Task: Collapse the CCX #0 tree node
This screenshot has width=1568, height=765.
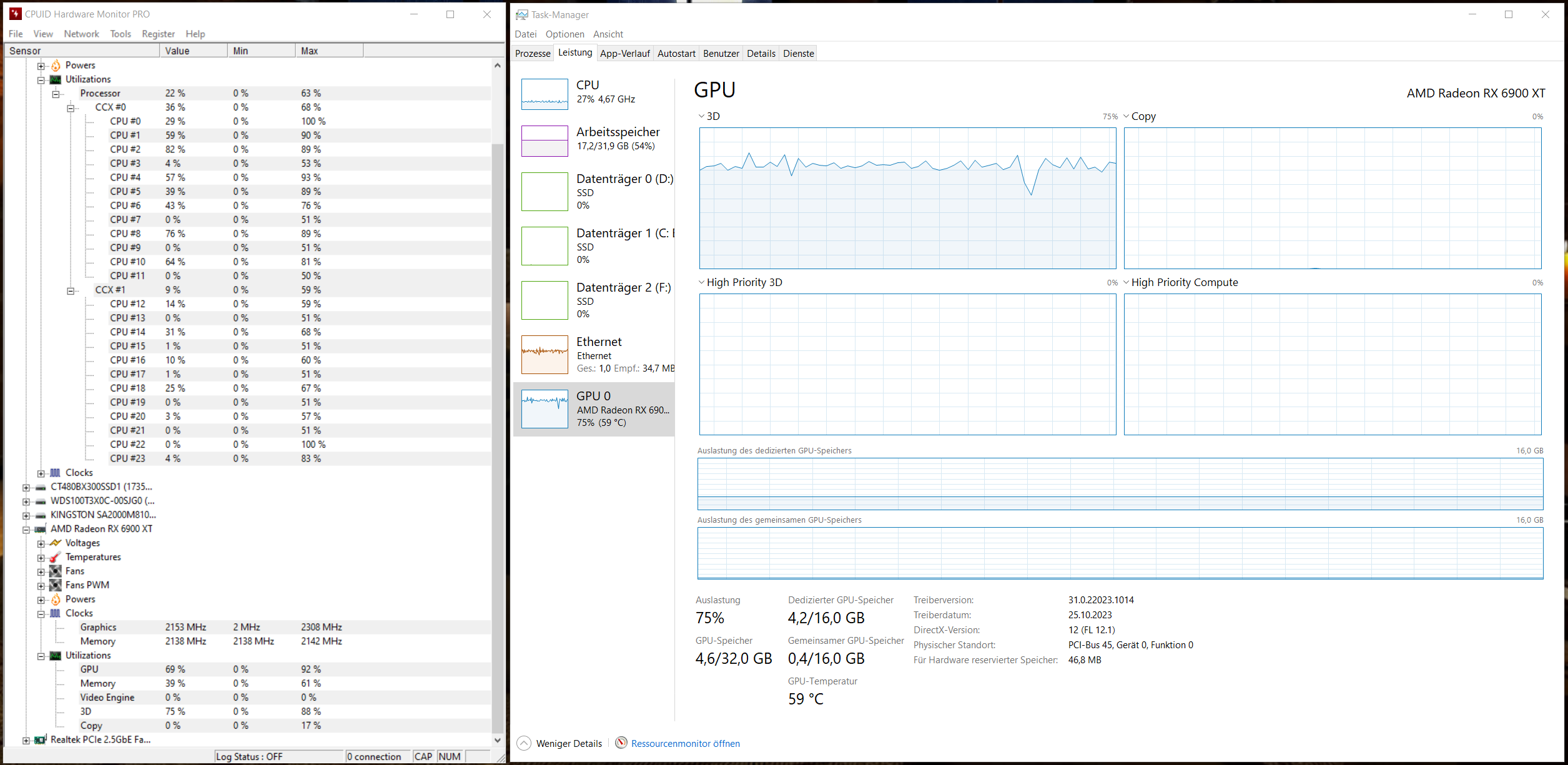Action: pyautogui.click(x=71, y=108)
